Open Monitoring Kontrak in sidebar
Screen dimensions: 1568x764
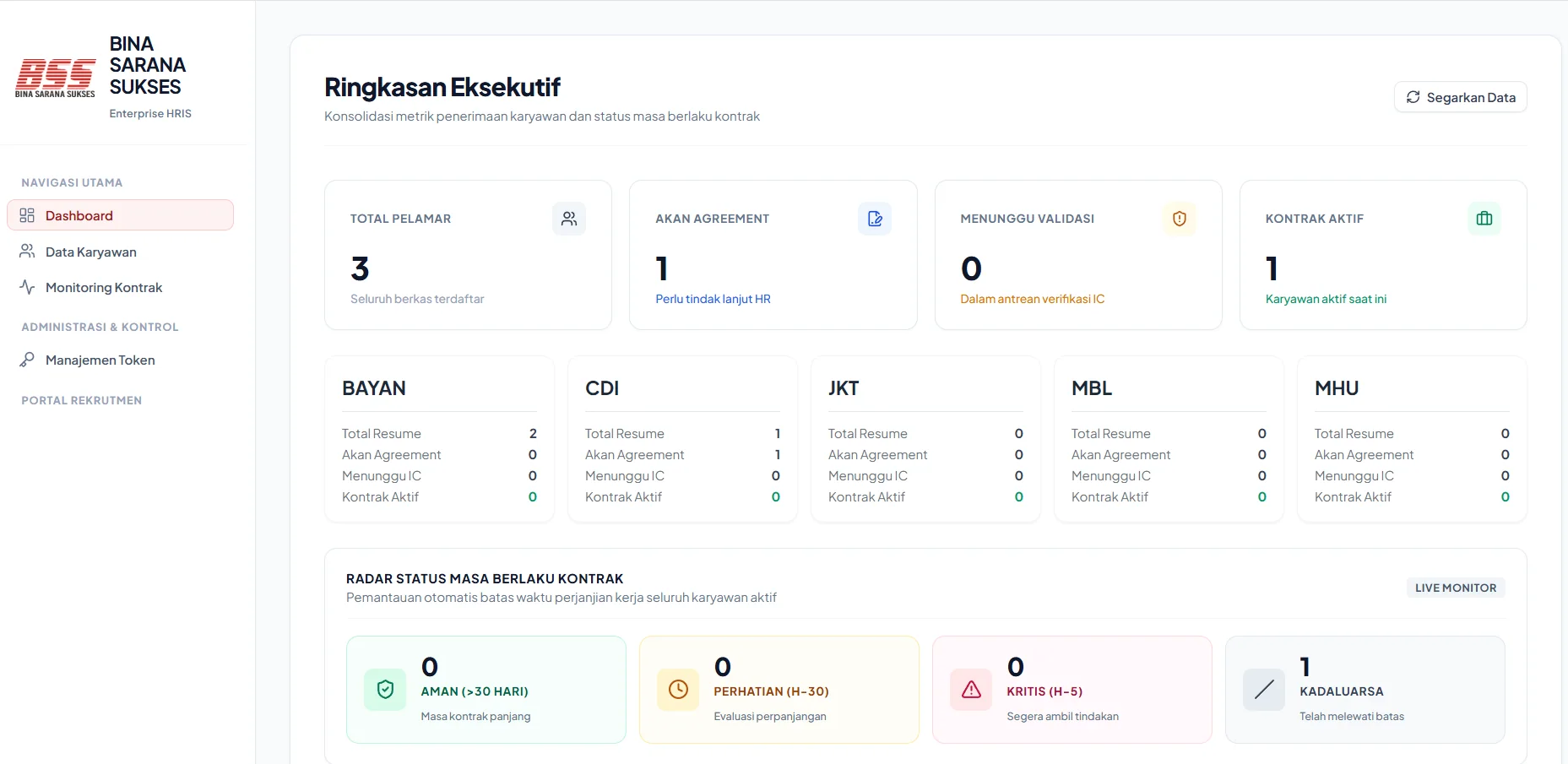coord(120,287)
